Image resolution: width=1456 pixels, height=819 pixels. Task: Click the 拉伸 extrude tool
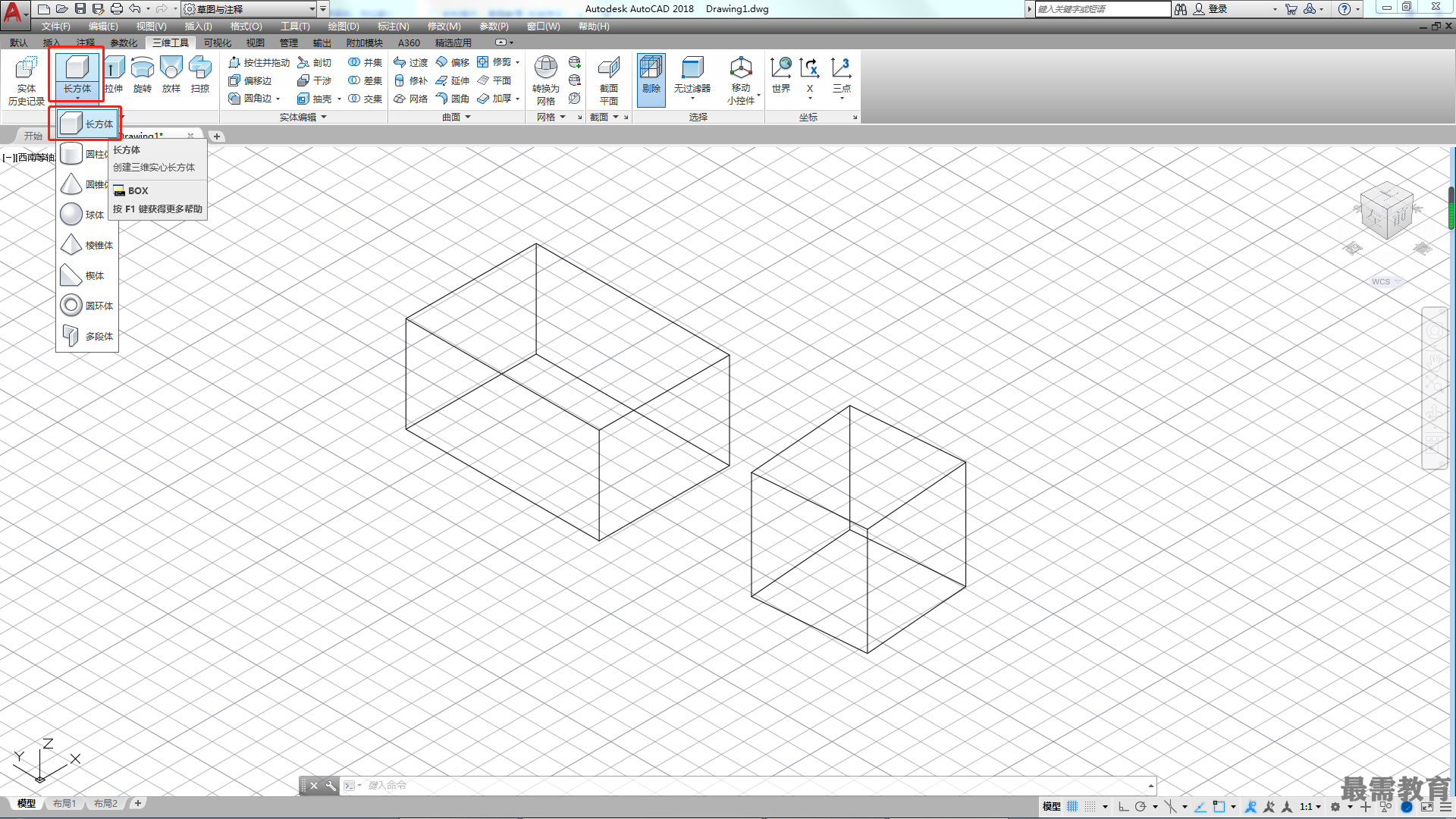114,75
